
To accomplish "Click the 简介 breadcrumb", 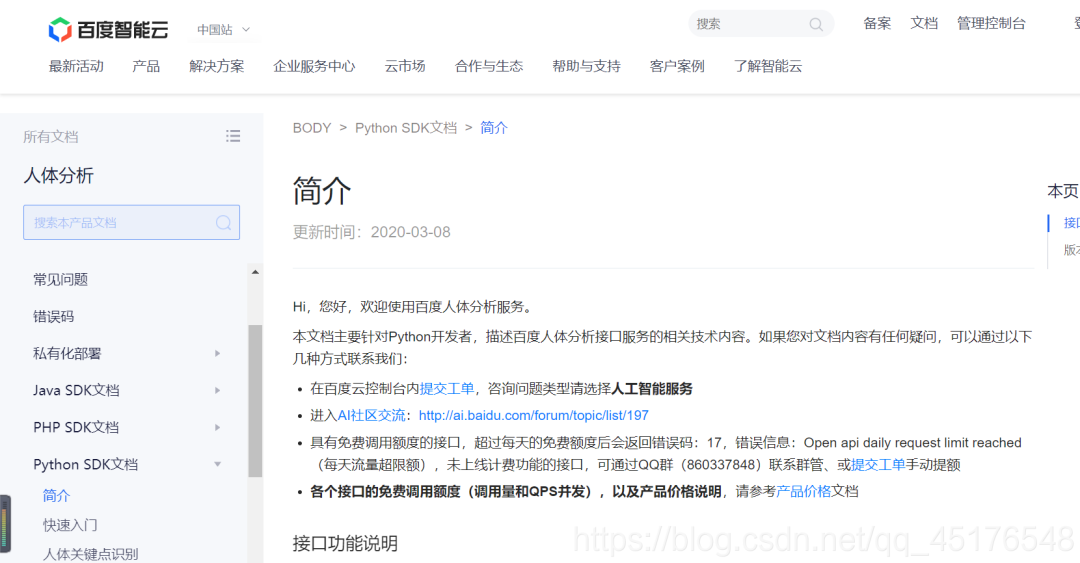I will coord(494,128).
